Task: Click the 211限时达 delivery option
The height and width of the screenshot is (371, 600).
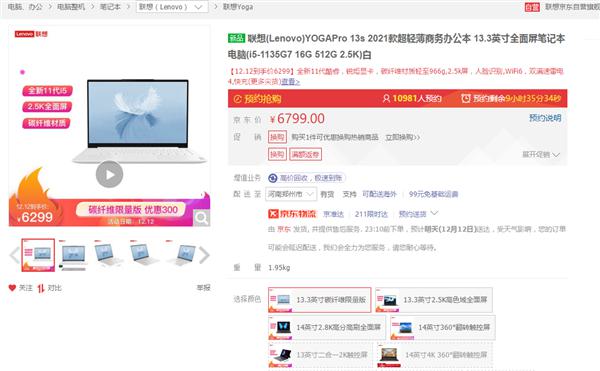Action: pos(371,214)
